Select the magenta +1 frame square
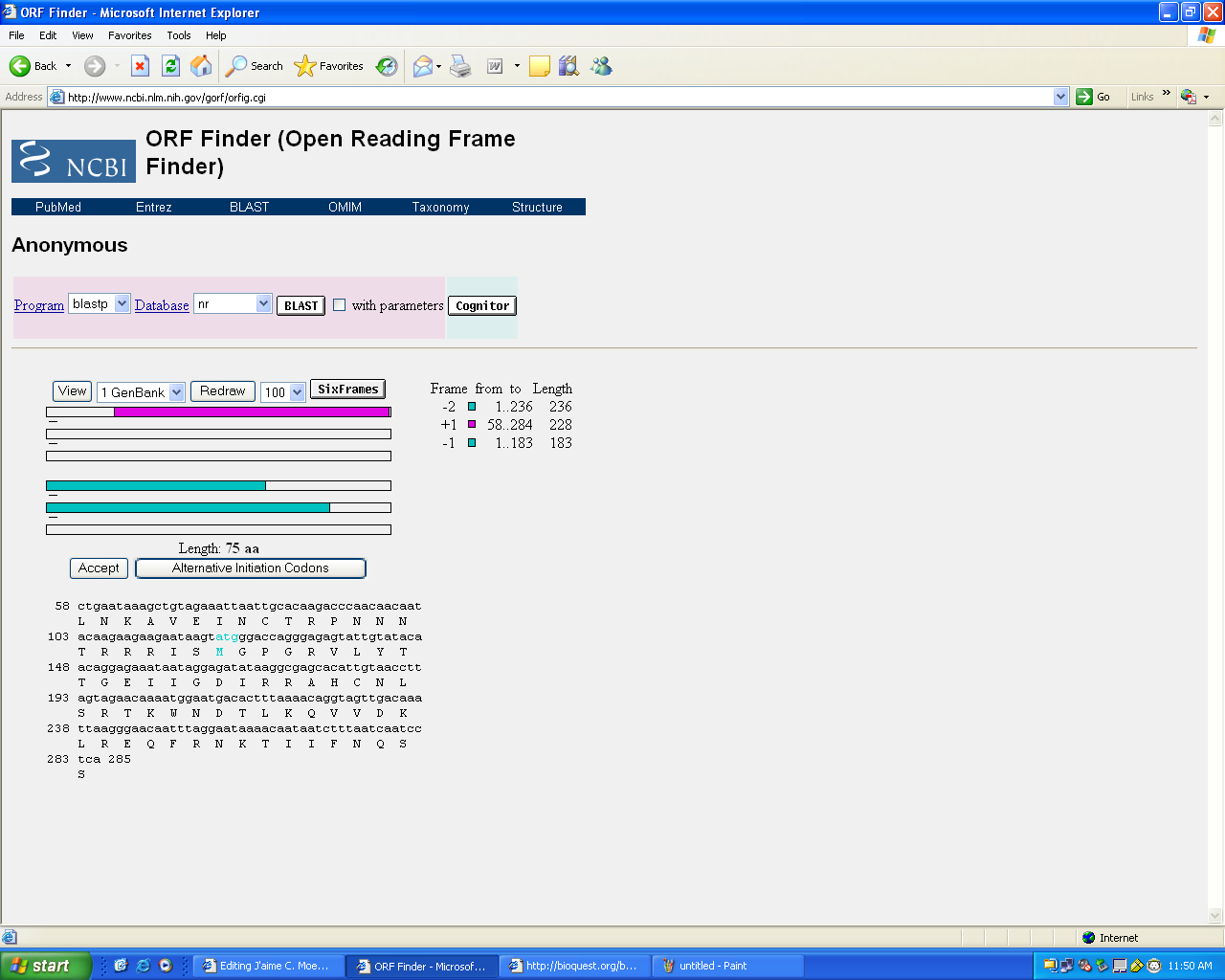This screenshot has height=980, width=1225. click(x=471, y=425)
